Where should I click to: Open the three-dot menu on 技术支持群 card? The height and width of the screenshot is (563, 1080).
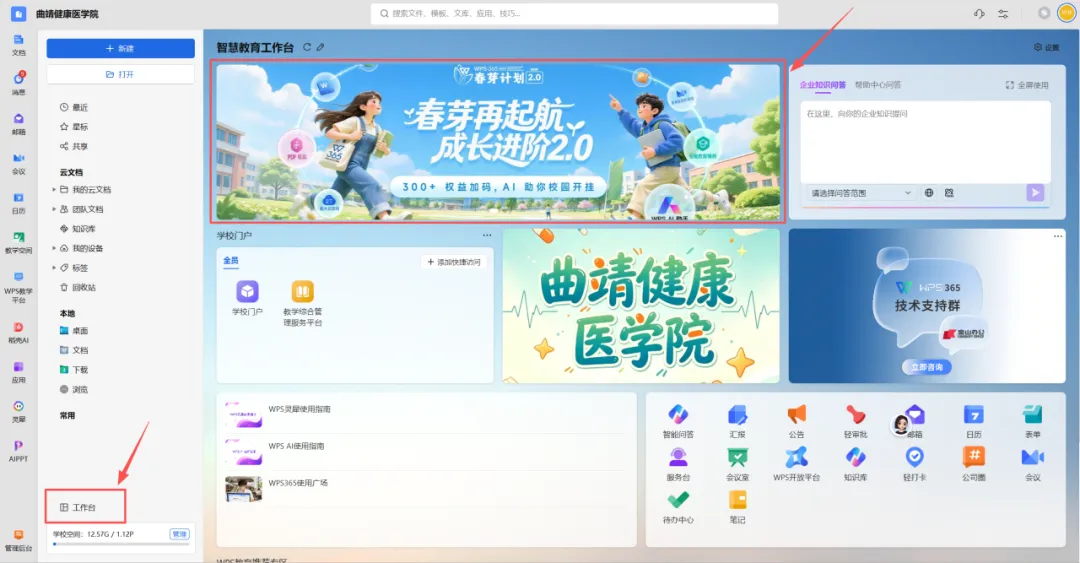1057,236
